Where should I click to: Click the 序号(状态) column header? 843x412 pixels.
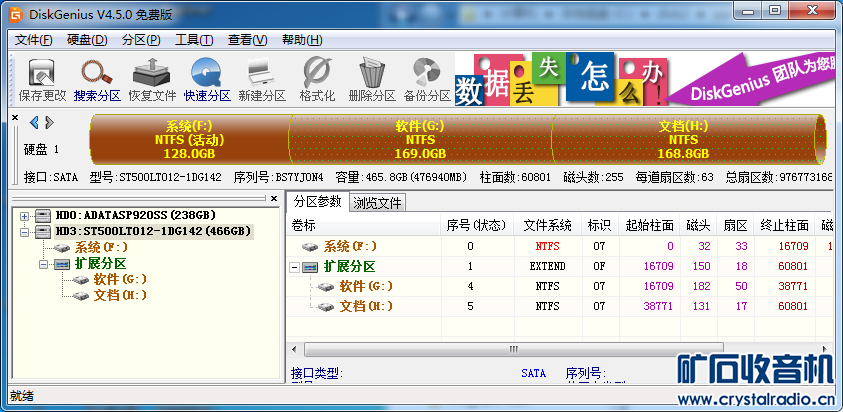[x=477, y=225]
